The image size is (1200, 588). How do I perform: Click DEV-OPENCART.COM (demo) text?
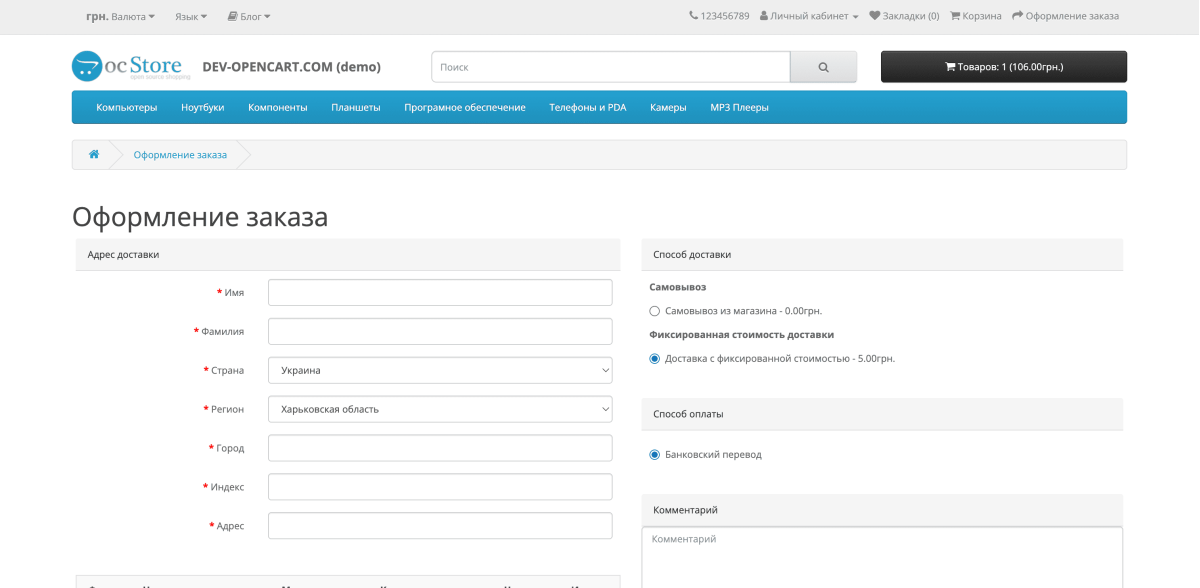click(x=292, y=67)
